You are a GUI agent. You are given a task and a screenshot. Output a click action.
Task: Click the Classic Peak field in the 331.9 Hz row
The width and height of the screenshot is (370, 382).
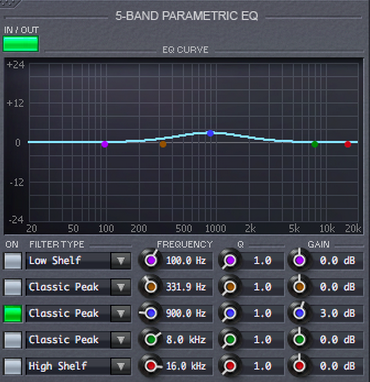(68, 287)
